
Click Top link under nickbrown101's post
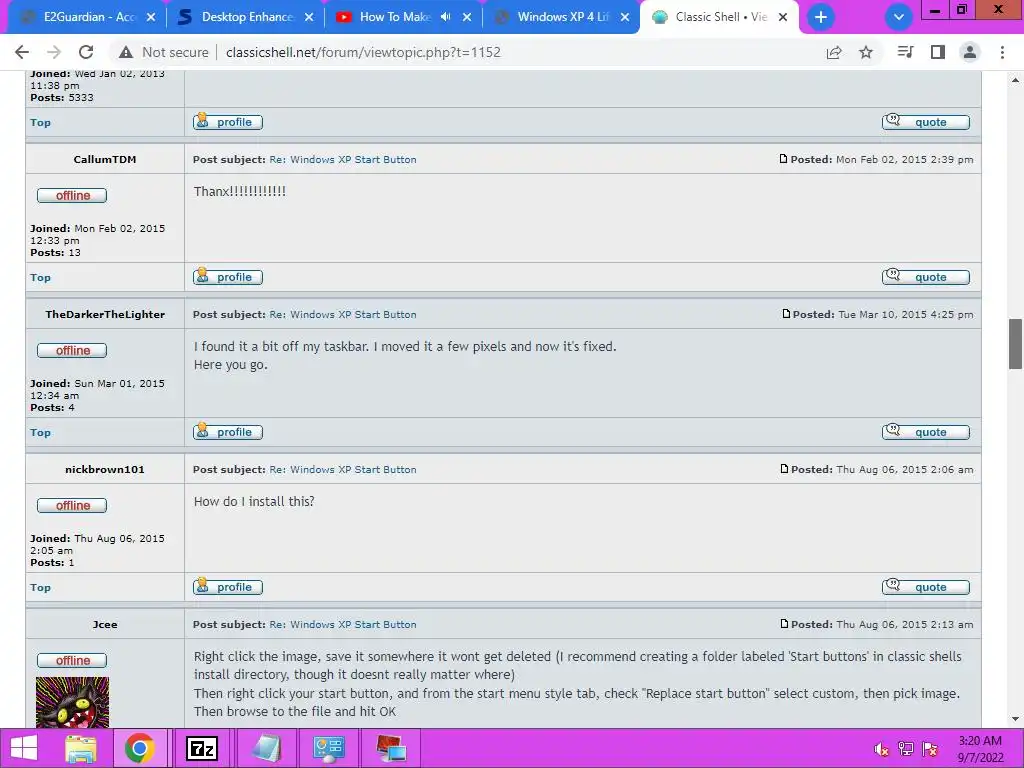coord(40,587)
